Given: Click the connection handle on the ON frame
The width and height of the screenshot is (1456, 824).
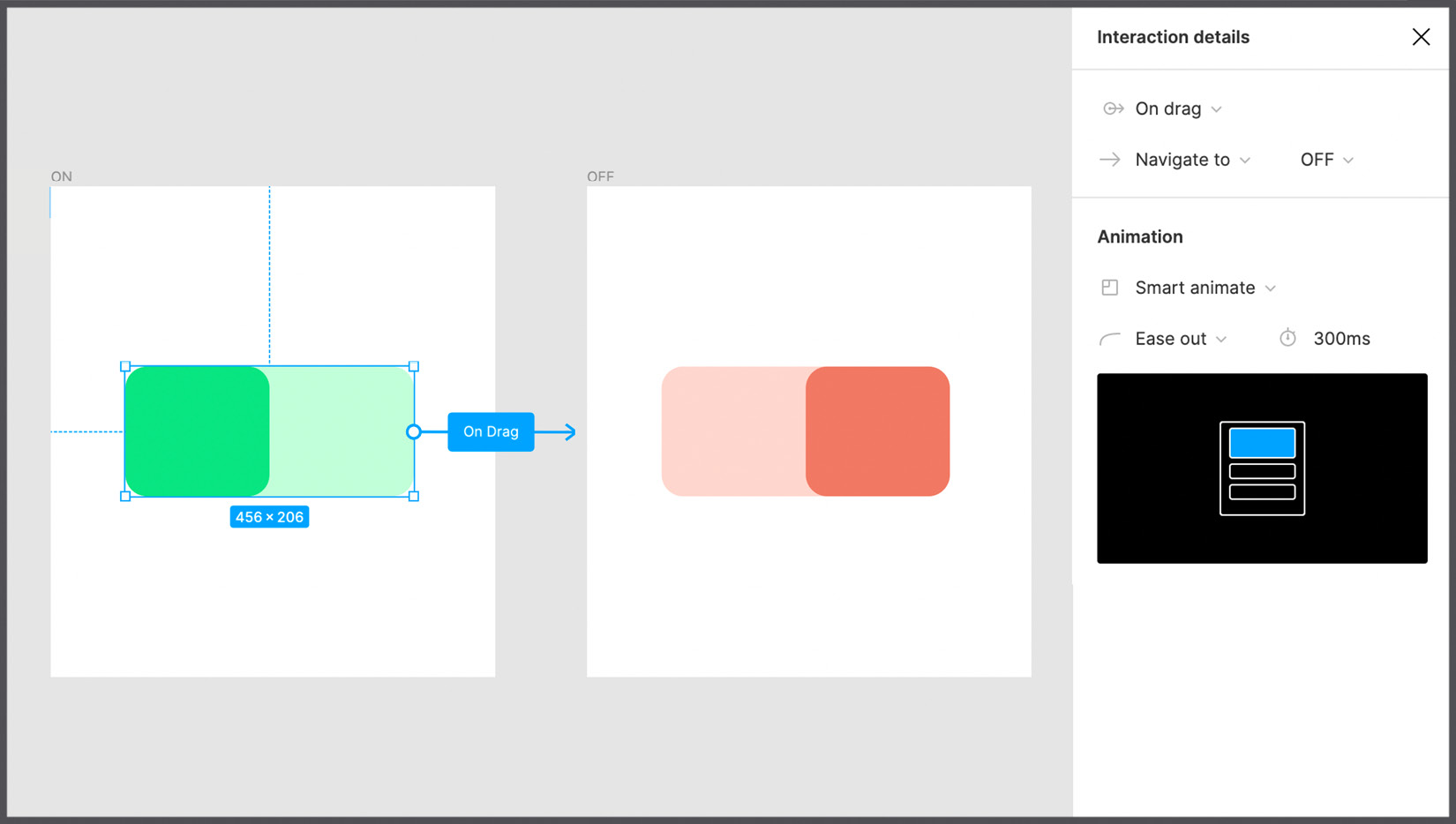Looking at the screenshot, I should pyautogui.click(x=414, y=431).
